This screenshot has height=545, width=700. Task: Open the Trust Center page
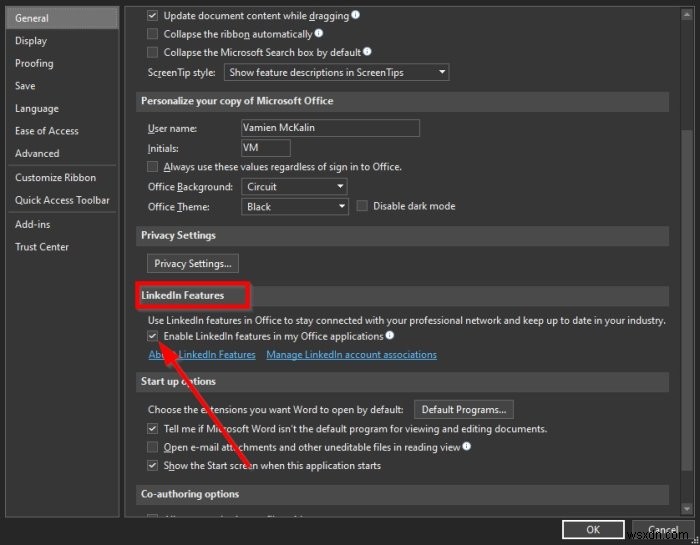coord(62,246)
